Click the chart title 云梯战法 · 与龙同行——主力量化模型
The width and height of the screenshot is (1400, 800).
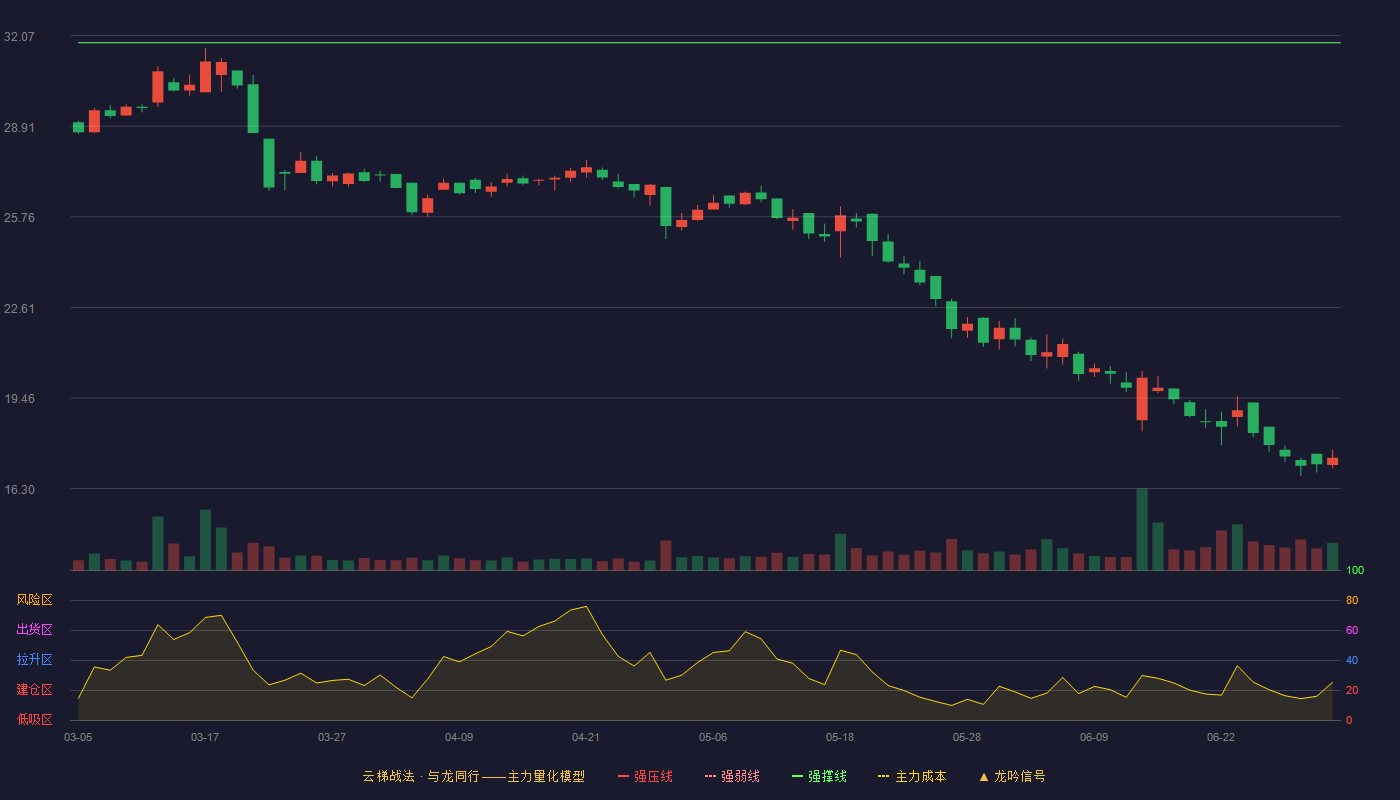click(473, 776)
